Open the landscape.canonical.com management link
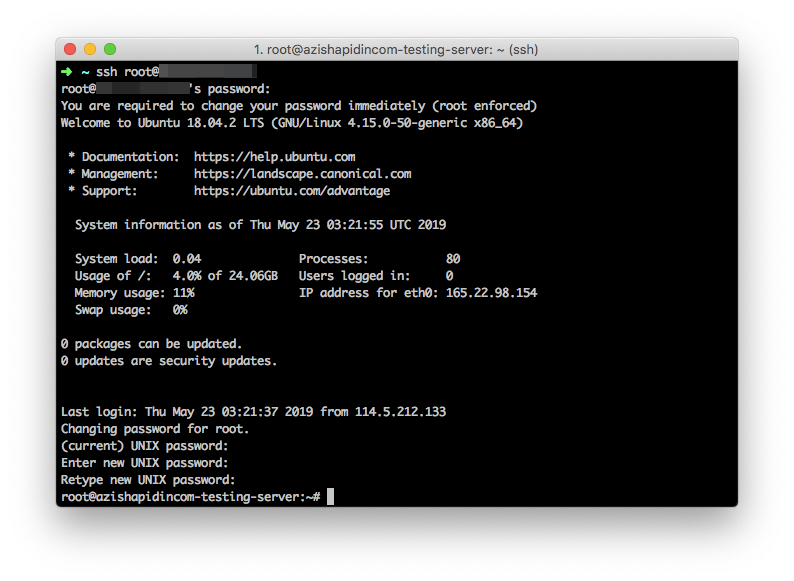Screen dimensions: 794x581 (x=302, y=174)
